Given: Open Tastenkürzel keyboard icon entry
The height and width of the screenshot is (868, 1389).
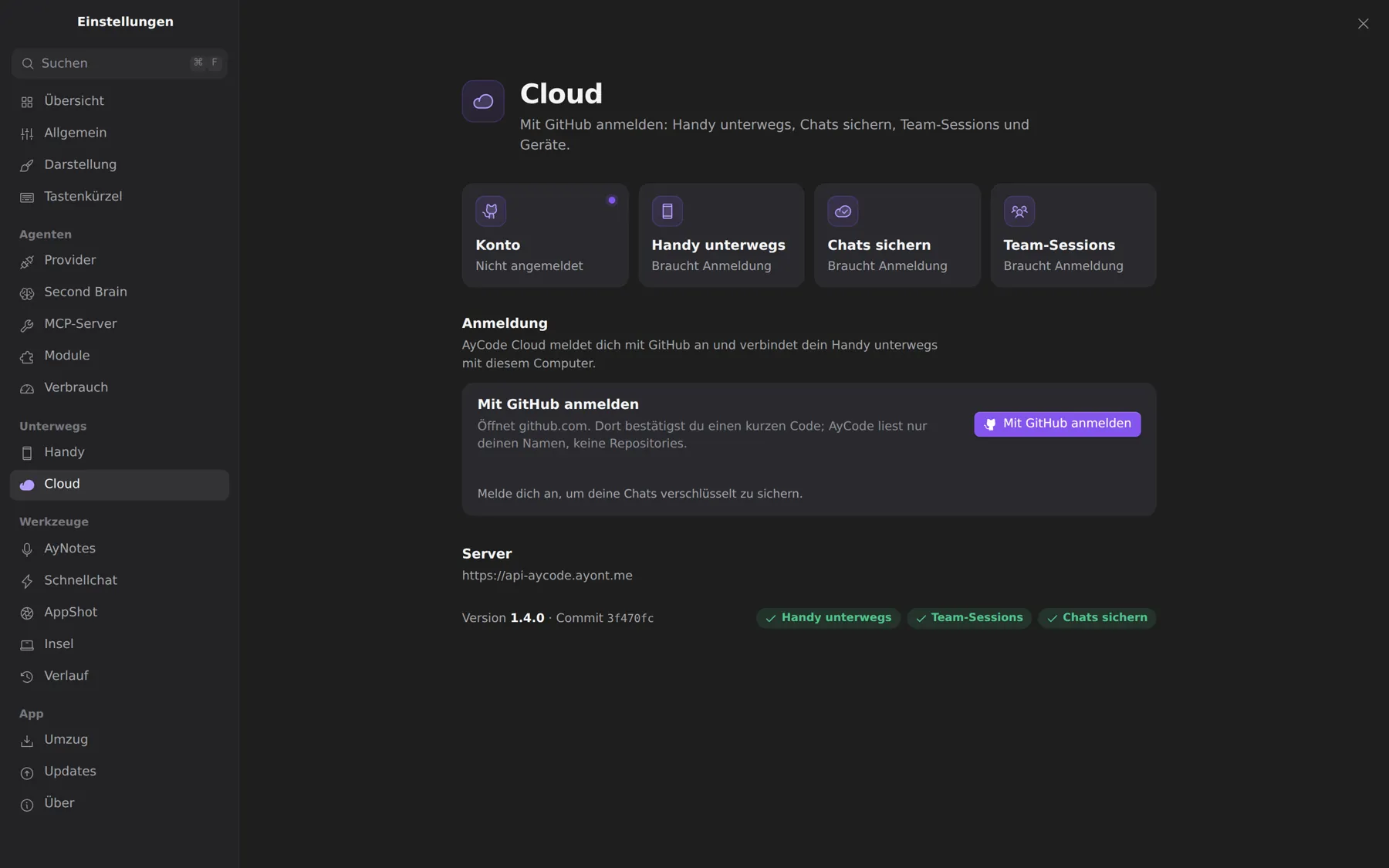Looking at the screenshot, I should (27, 197).
